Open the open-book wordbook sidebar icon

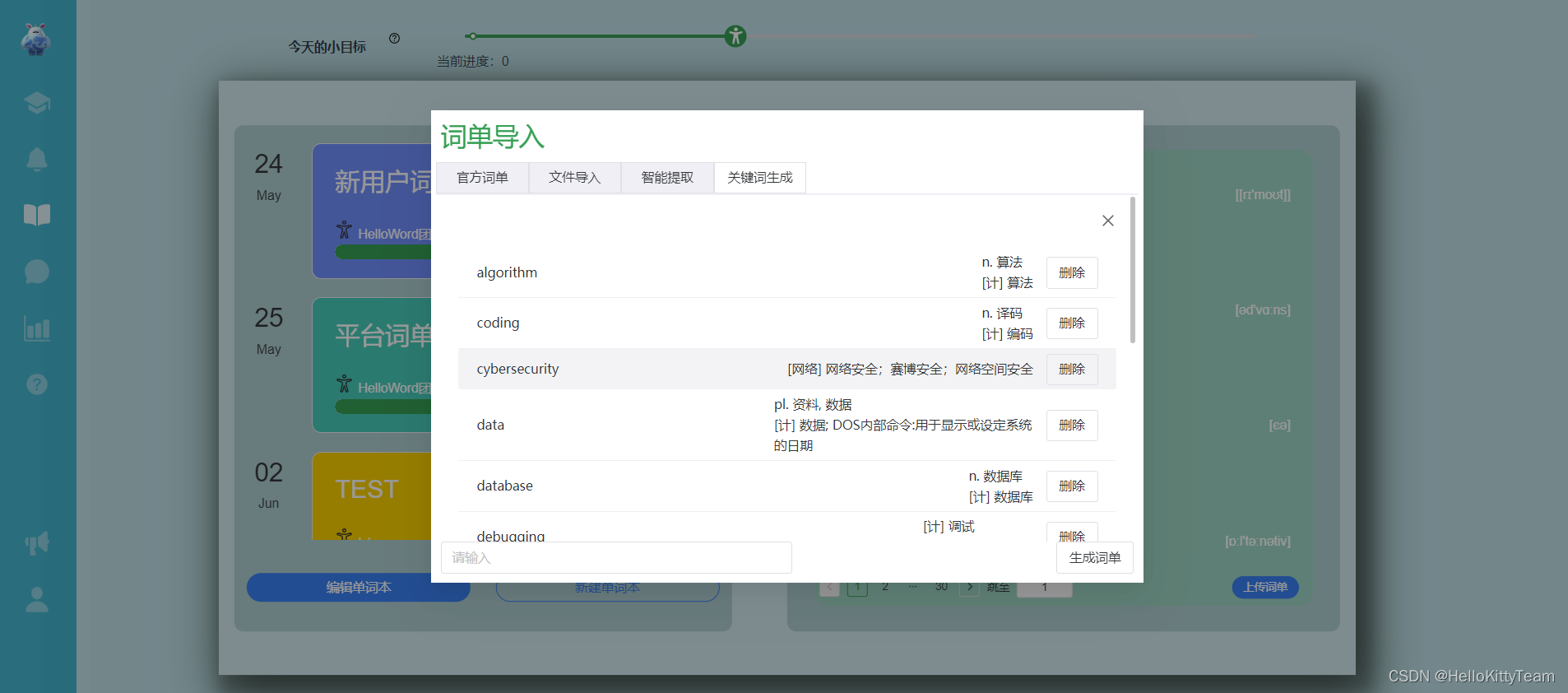(37, 215)
